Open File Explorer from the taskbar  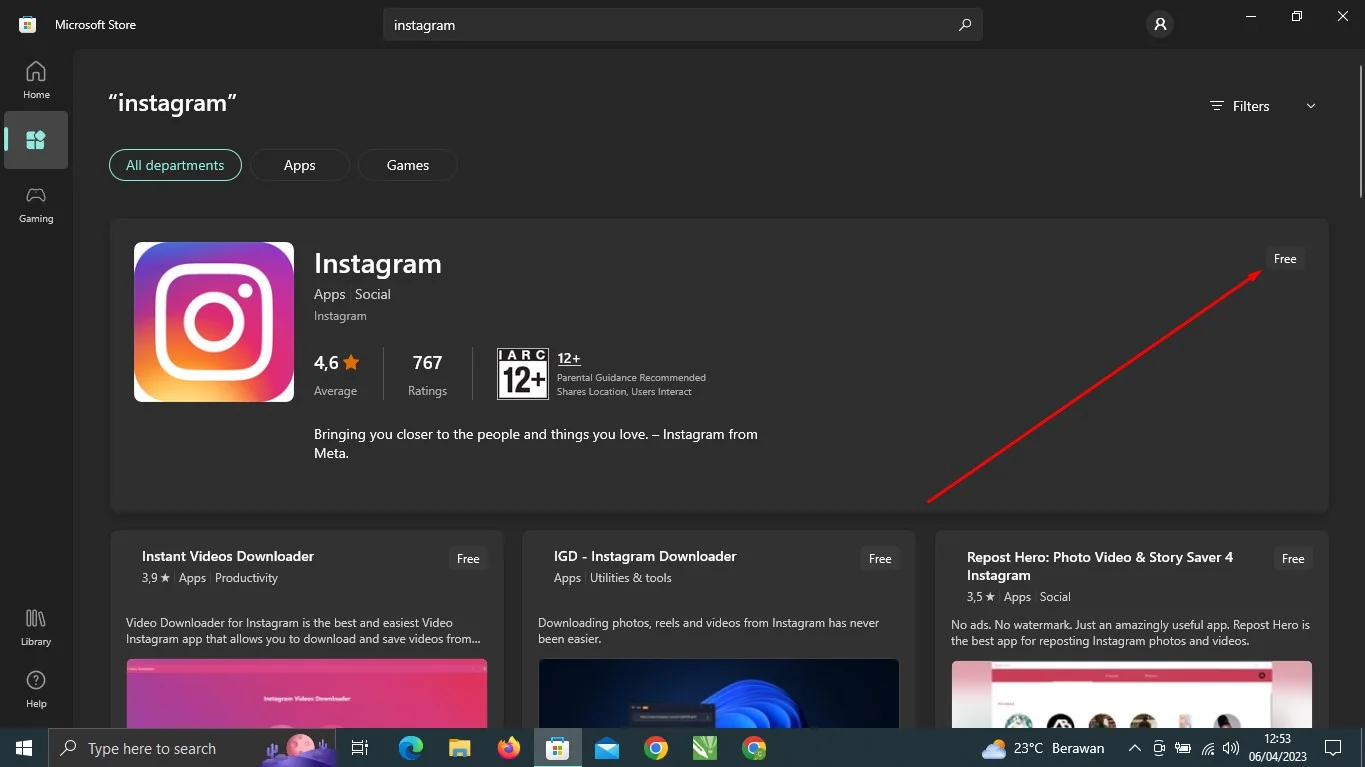tap(459, 748)
